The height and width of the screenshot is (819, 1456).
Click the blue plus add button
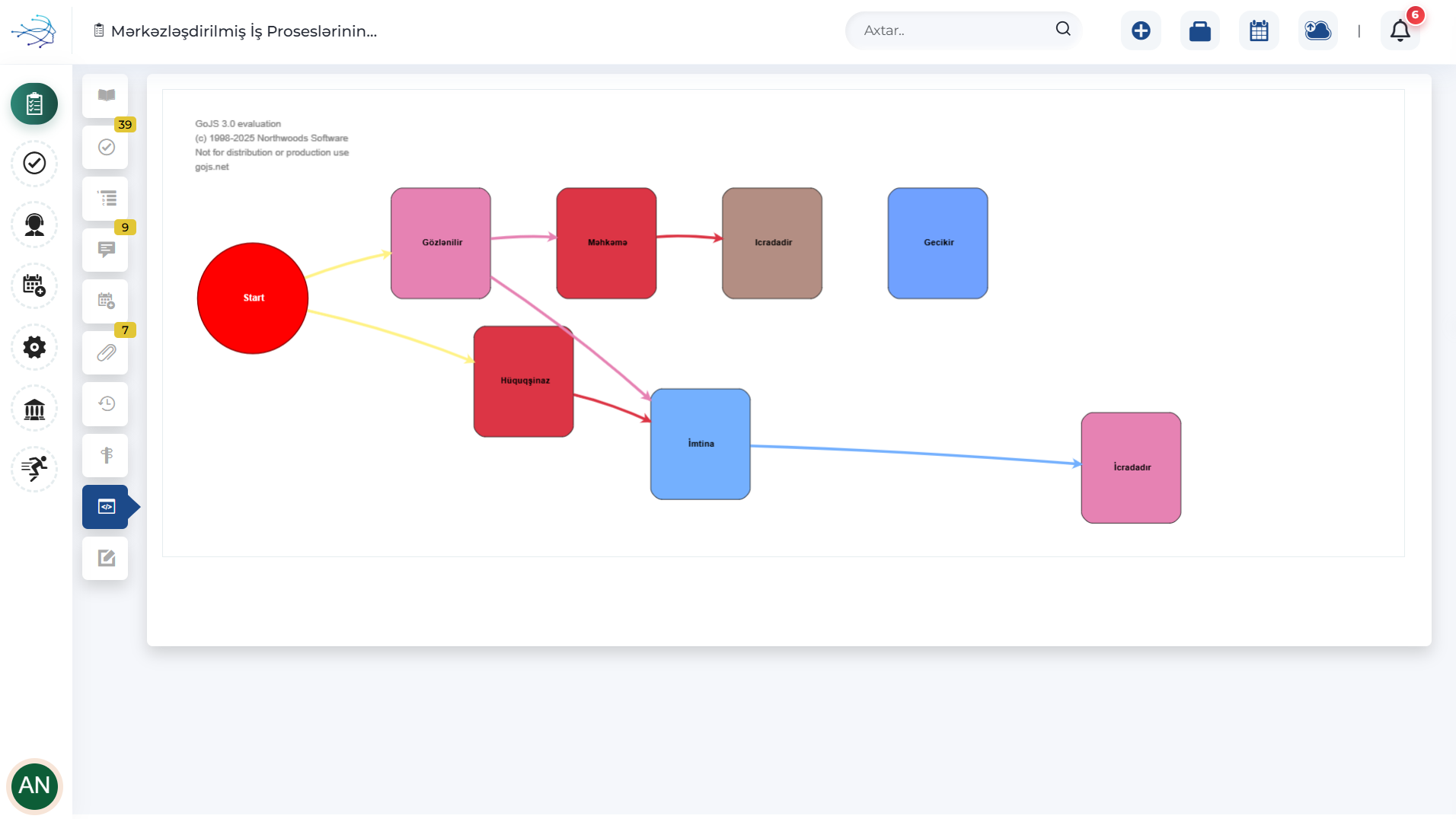tap(1141, 30)
